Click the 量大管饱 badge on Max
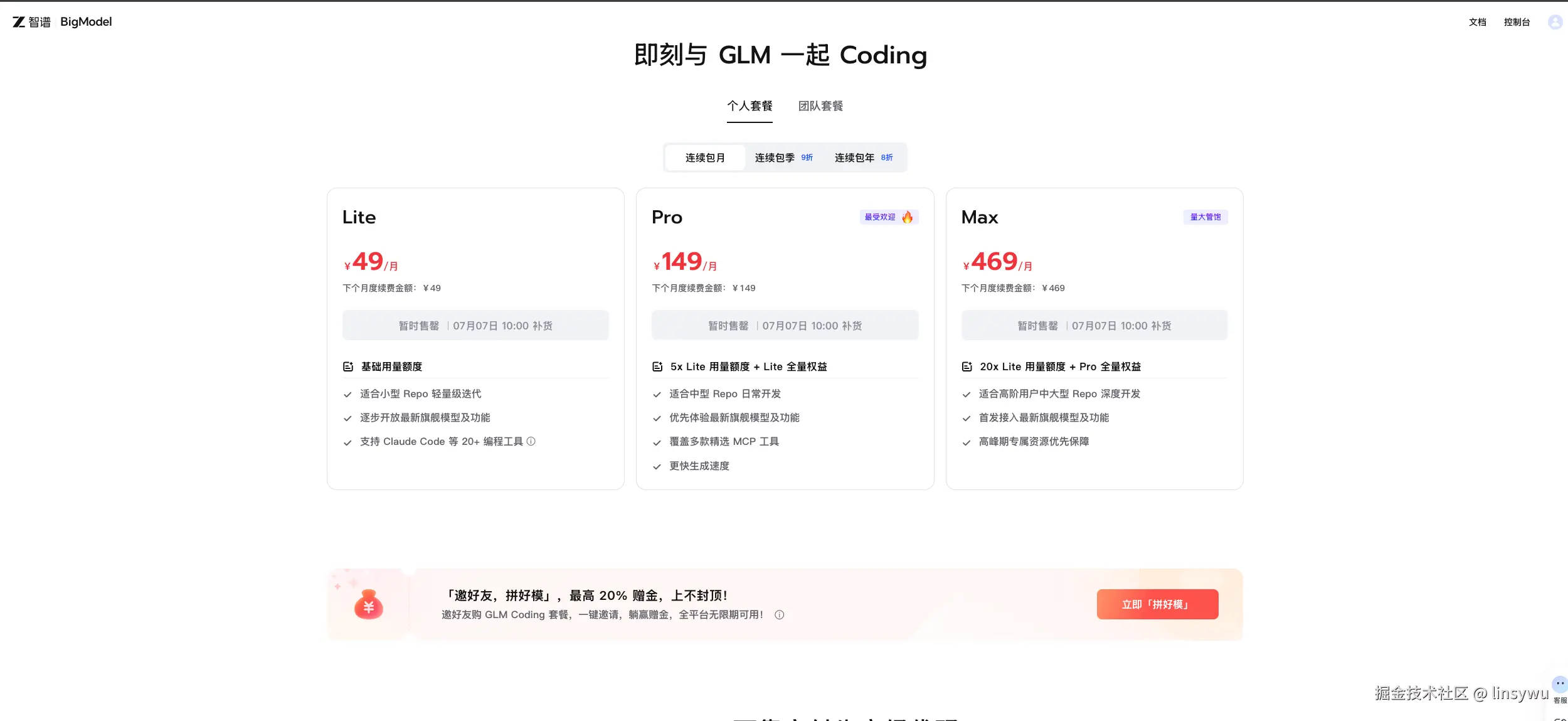 pyautogui.click(x=1205, y=217)
